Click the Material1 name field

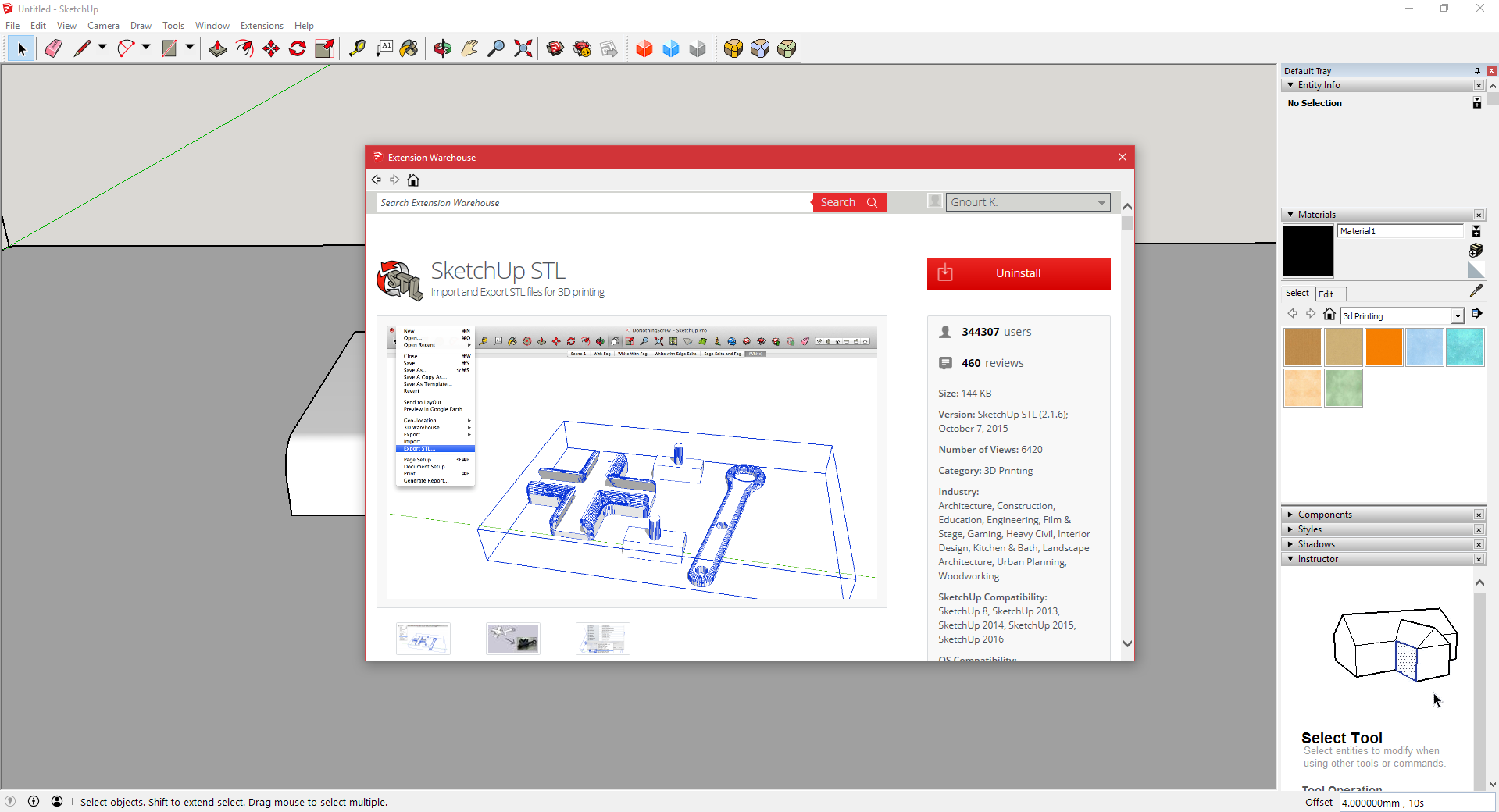1401,231
